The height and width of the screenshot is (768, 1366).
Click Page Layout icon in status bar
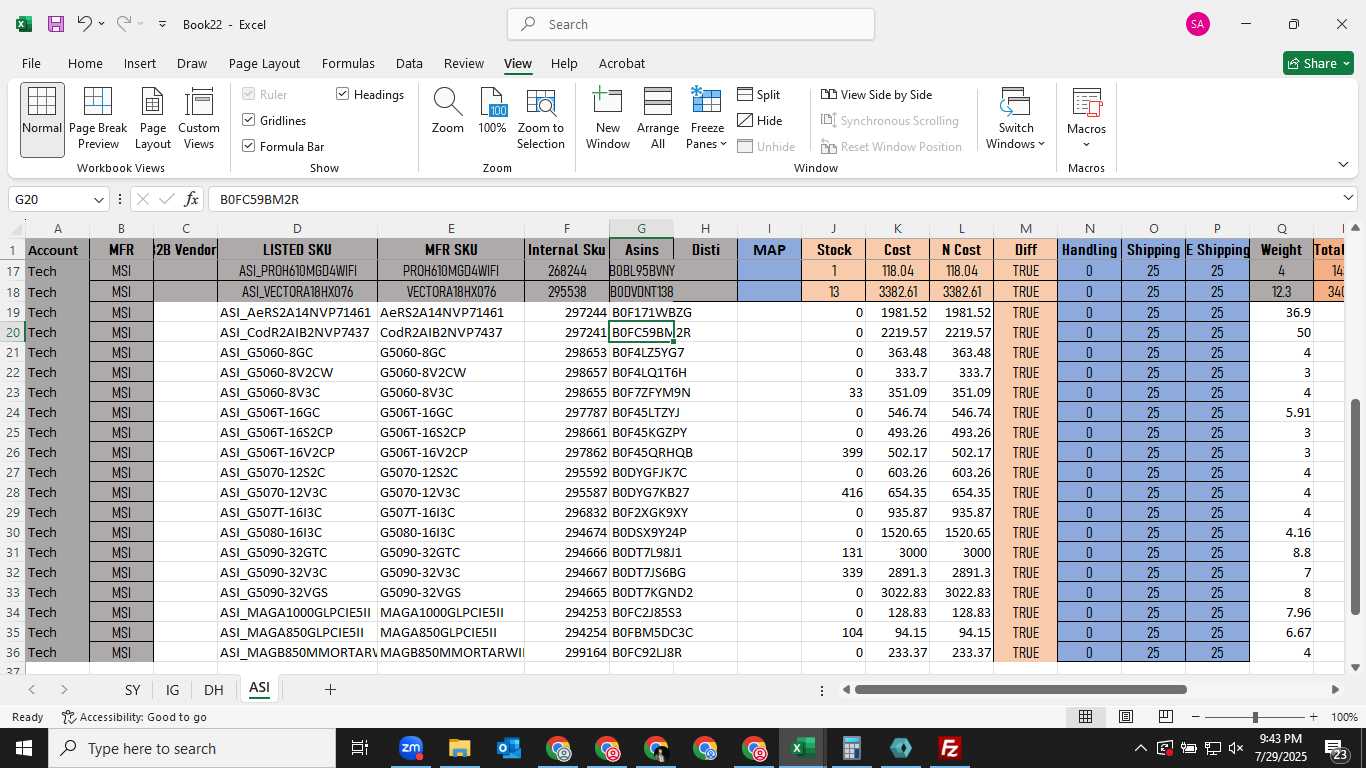1125,717
